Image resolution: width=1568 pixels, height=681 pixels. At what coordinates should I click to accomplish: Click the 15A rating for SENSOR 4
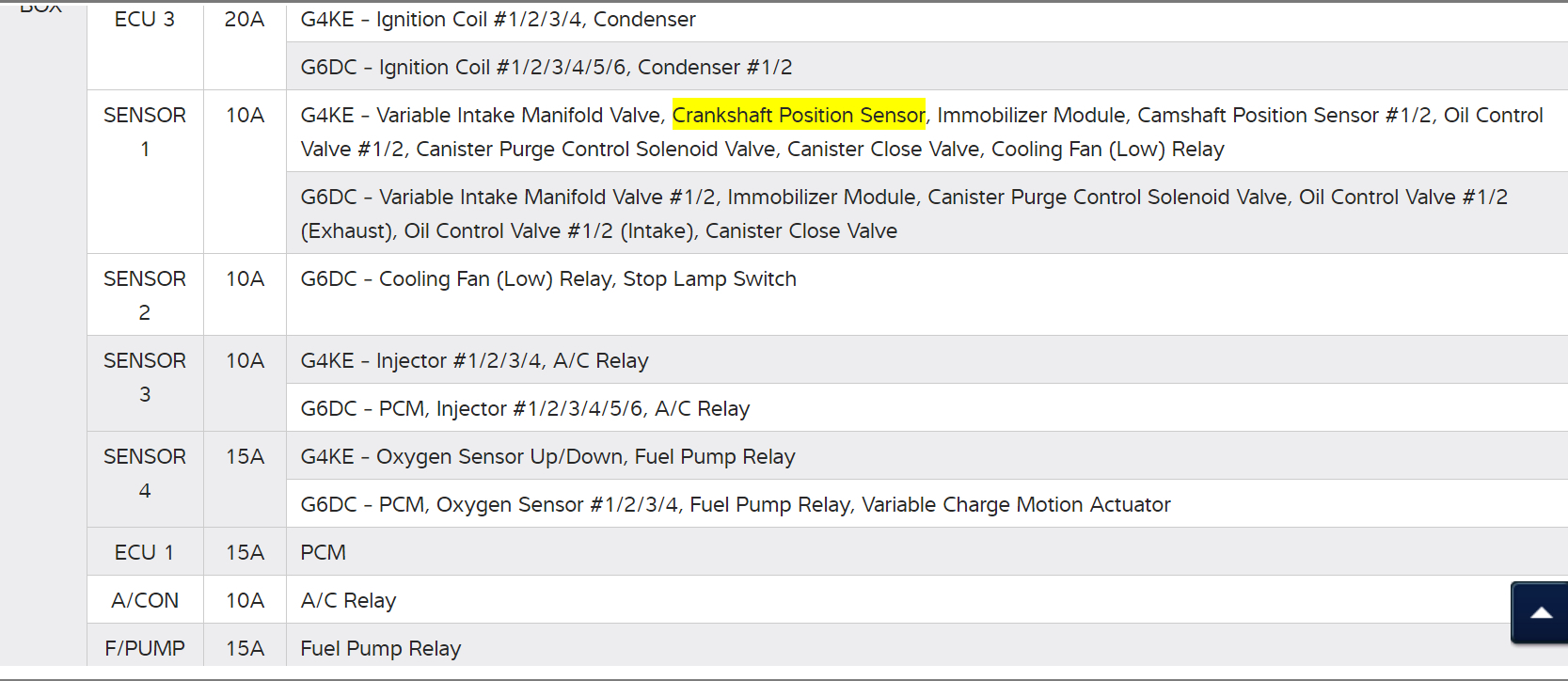(245, 457)
